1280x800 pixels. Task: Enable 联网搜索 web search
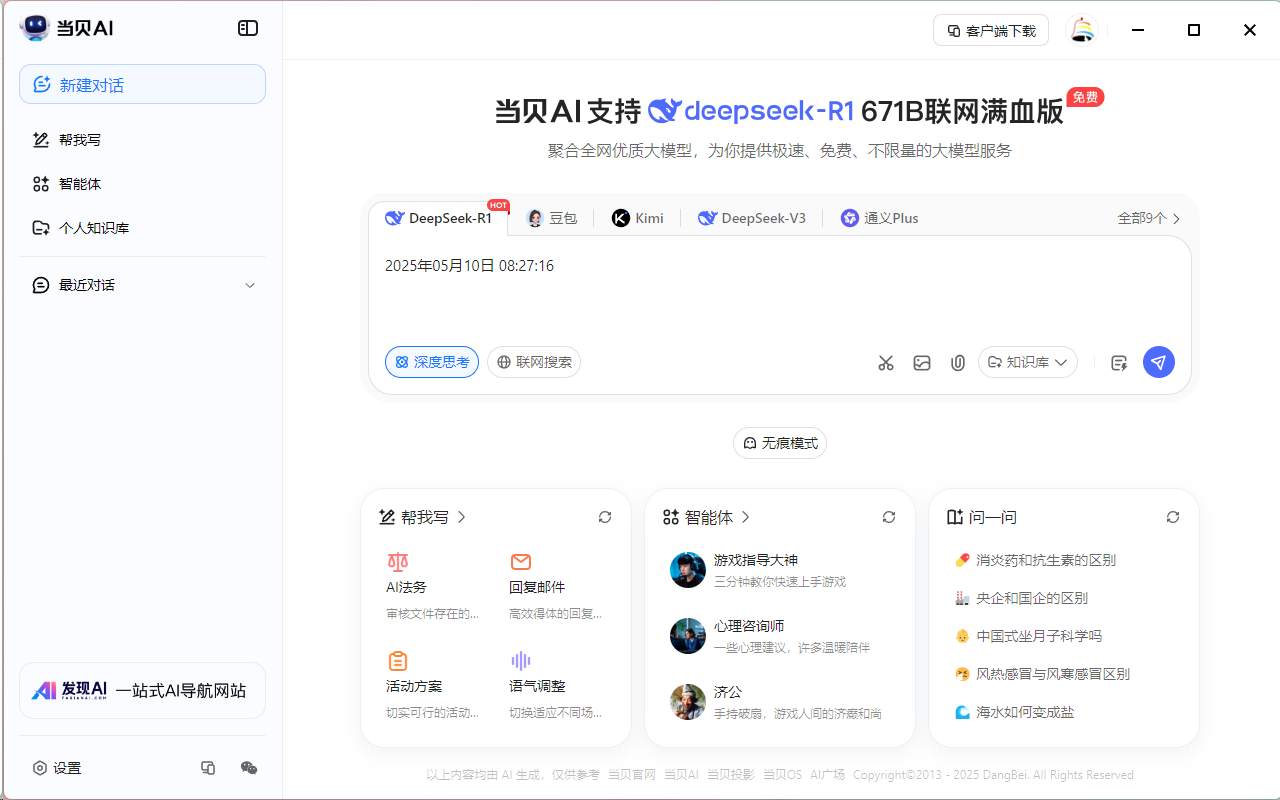tap(534, 362)
